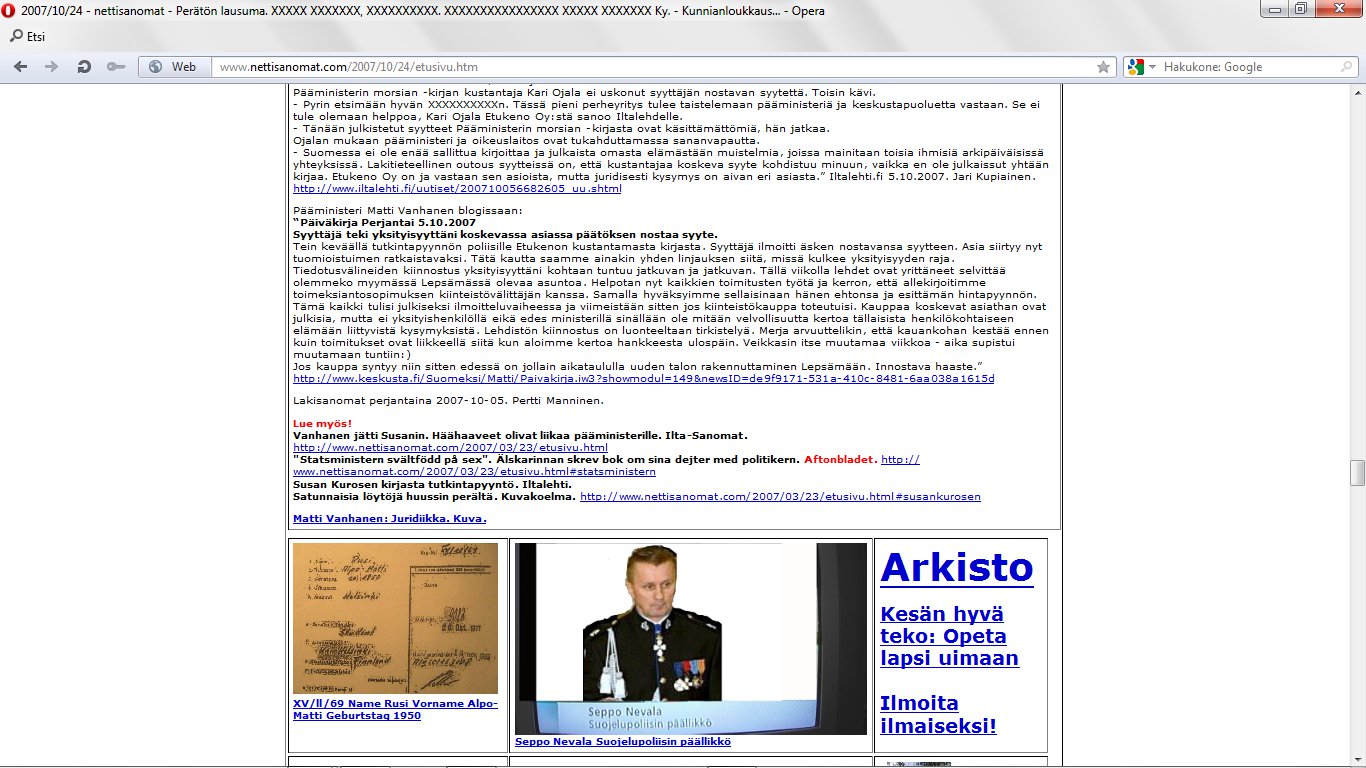The height and width of the screenshot is (768, 1366).
Task: Open the Etsi search panel
Action: [x=28, y=37]
